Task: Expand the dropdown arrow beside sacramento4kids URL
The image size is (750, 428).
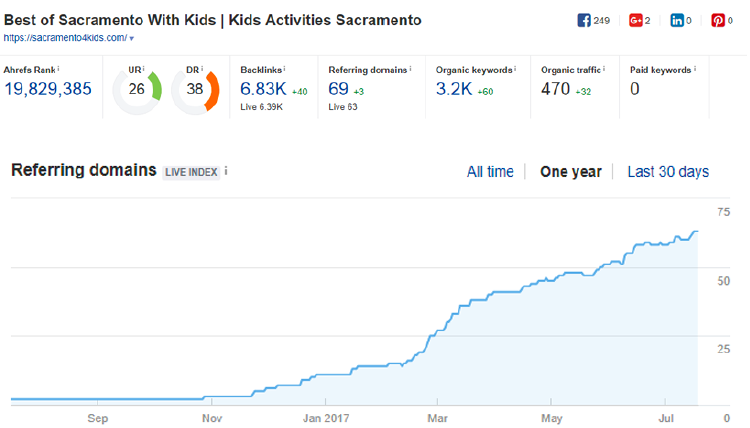Action: [132, 38]
